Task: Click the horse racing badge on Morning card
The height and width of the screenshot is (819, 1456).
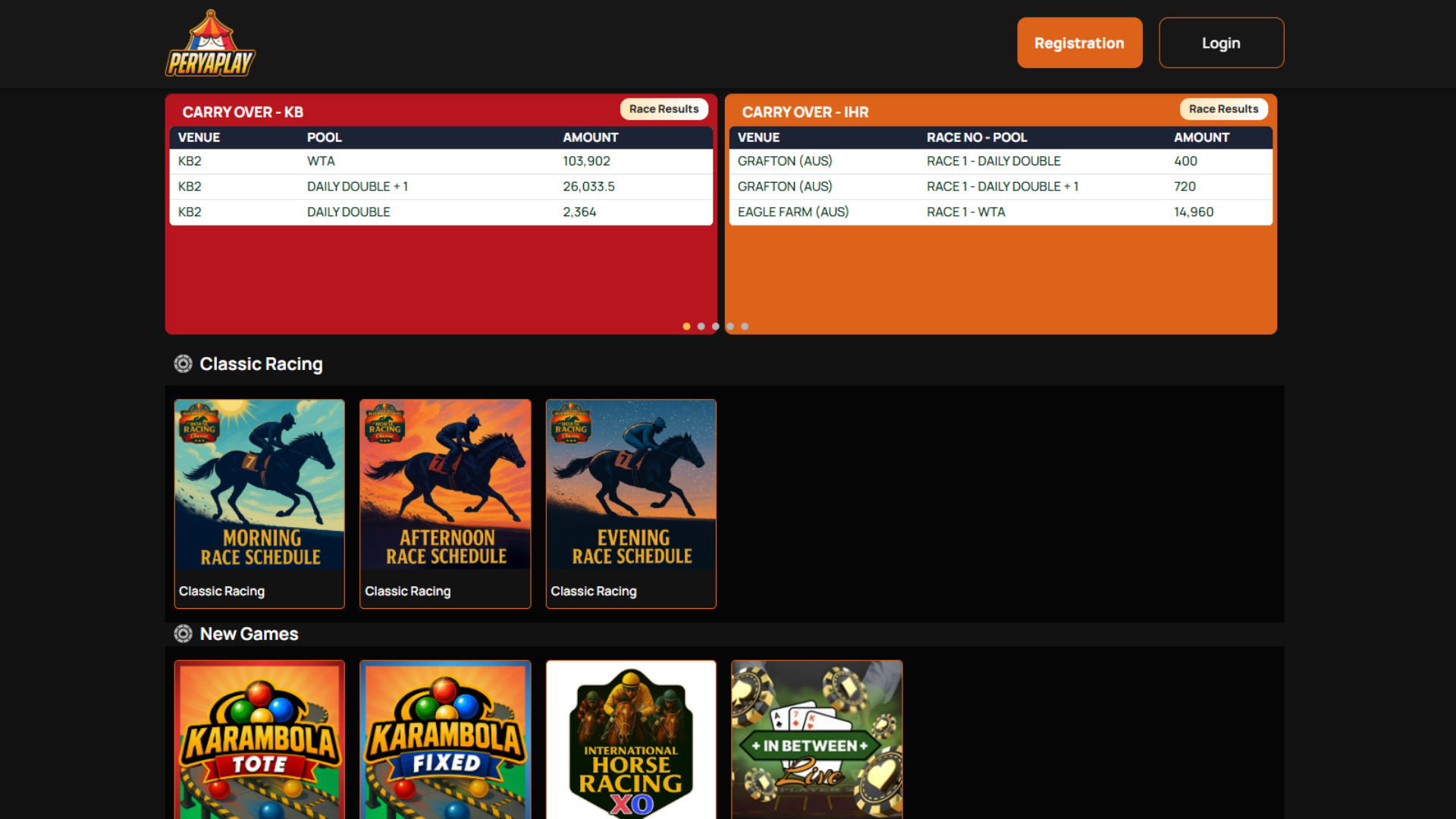Action: [199, 424]
